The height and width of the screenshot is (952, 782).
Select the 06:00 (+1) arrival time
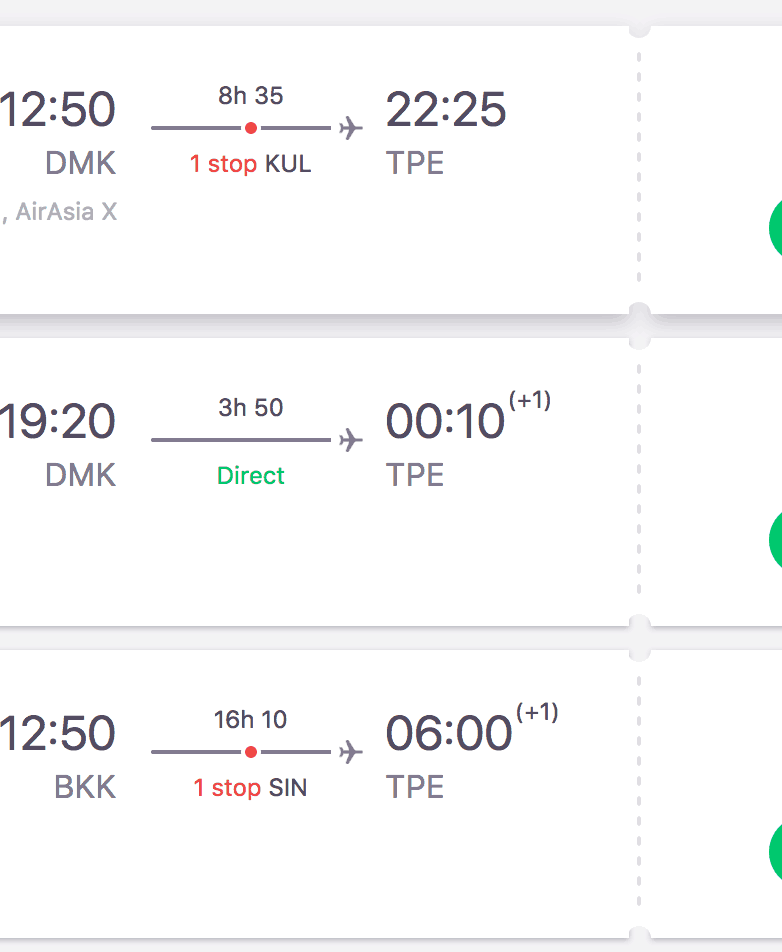449,734
